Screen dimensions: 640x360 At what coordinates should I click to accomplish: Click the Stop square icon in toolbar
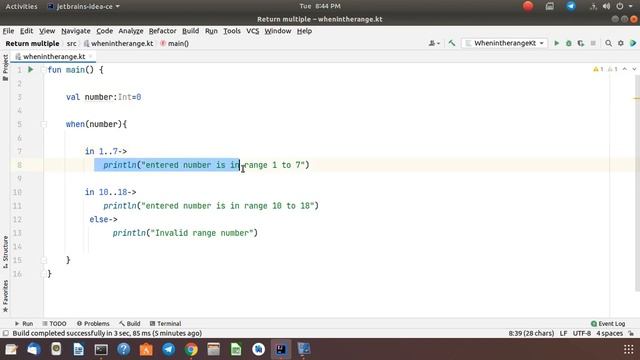pyautogui.click(x=593, y=43)
